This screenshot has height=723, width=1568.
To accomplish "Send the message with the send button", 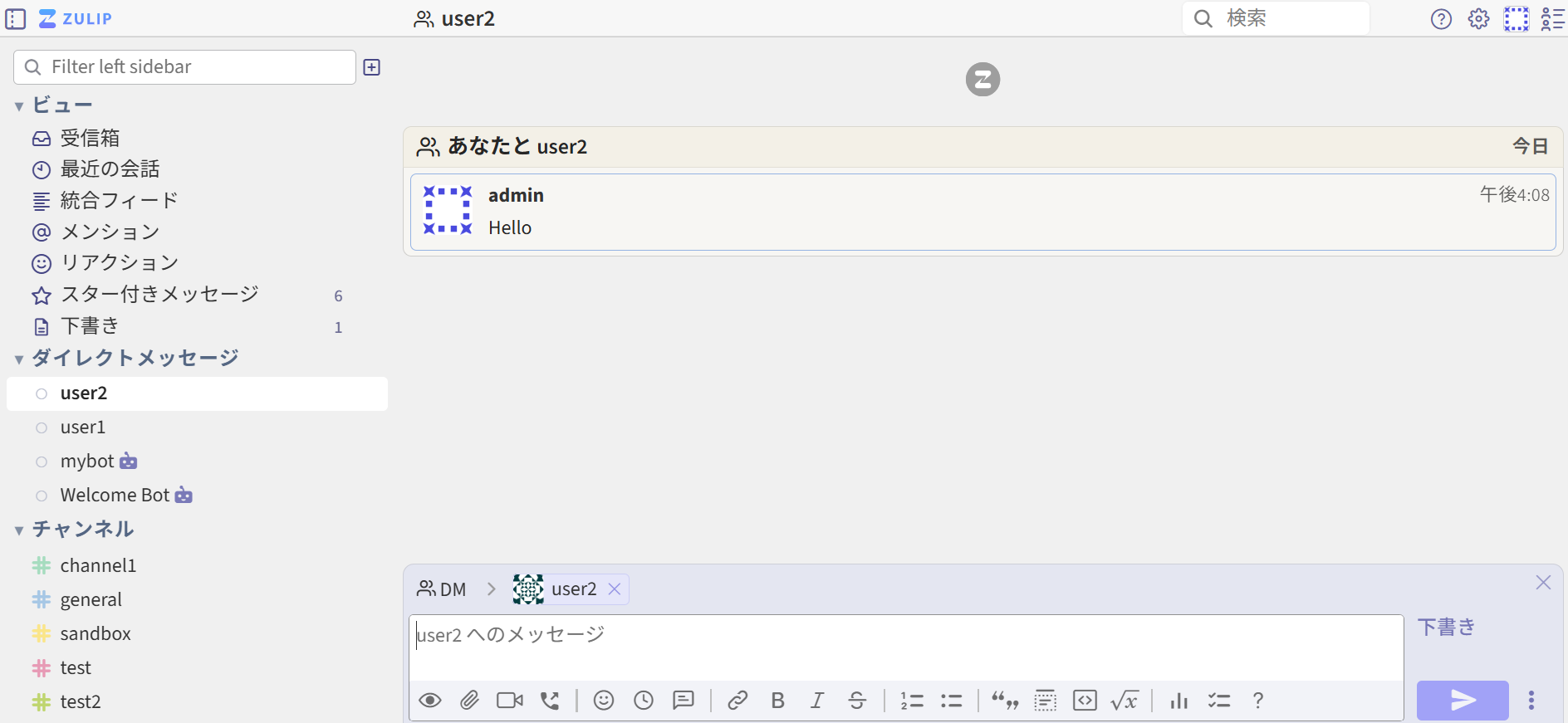I will coord(1462,701).
